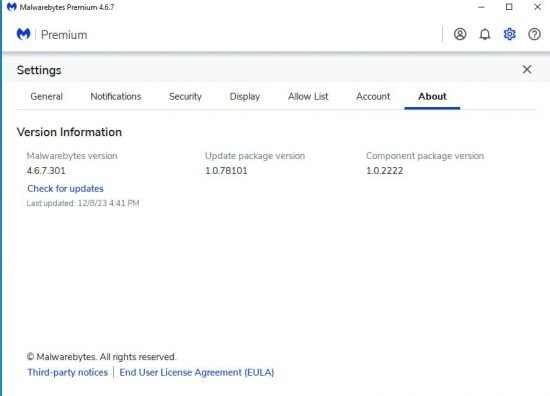
Task: Click the Update package version label
Action: click(255, 156)
